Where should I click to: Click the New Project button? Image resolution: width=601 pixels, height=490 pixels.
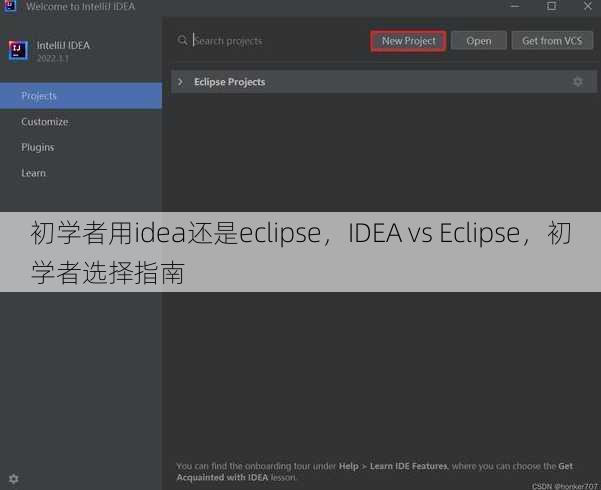[x=408, y=41]
